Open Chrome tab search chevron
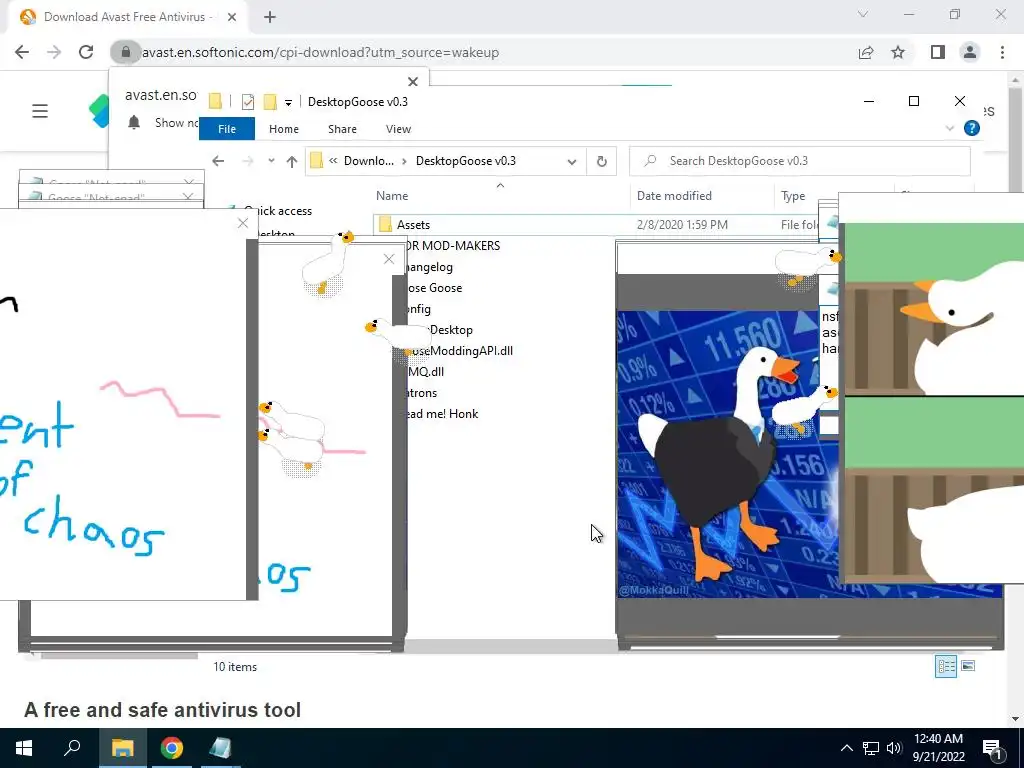 (863, 14)
